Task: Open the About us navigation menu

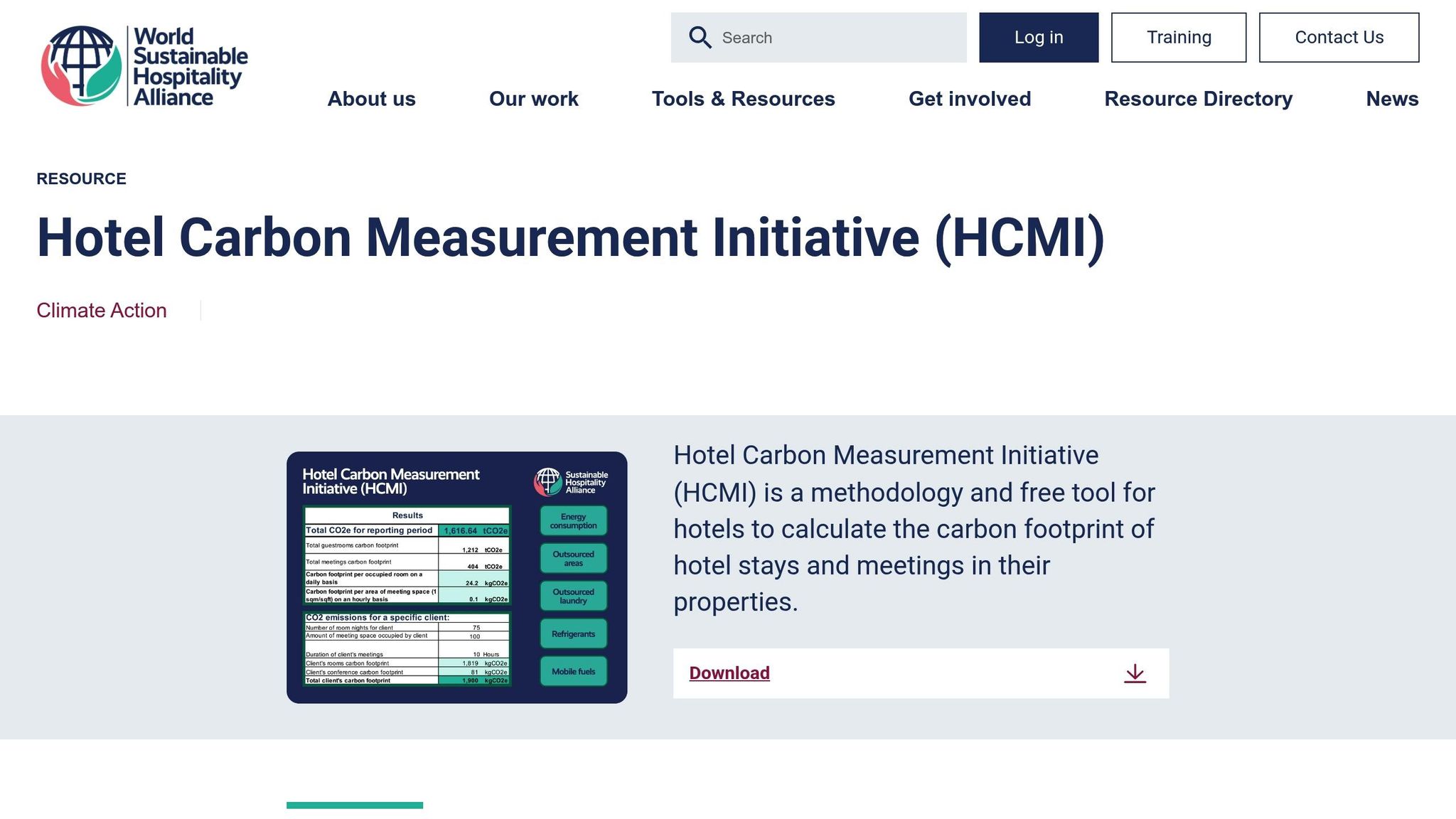Action: tap(371, 99)
